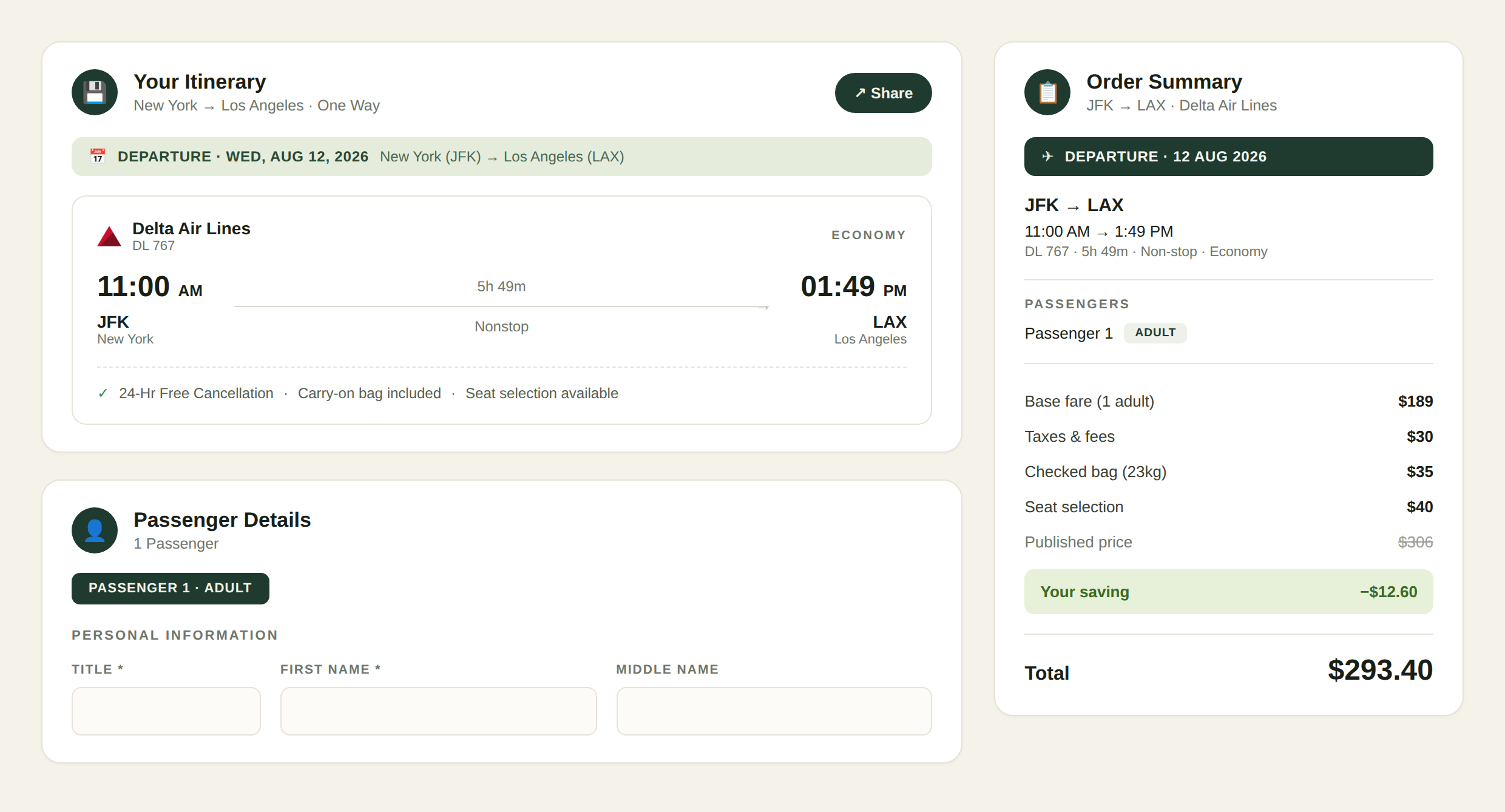
Task: Click 'New York' city name under JFK
Action: [x=125, y=339]
